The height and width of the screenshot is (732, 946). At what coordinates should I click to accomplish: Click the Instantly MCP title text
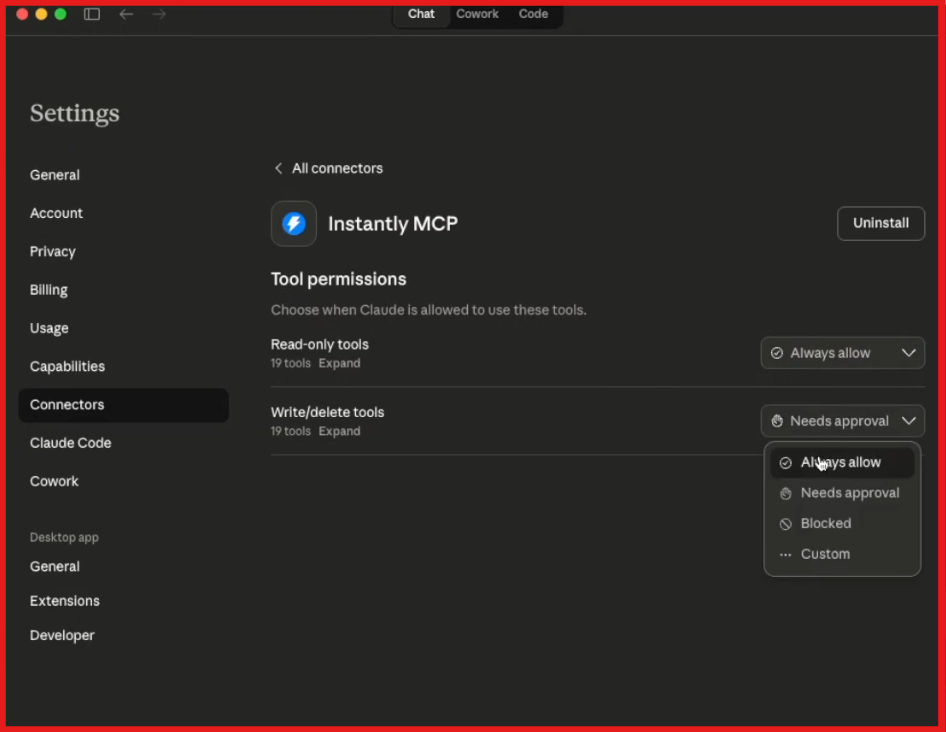click(x=393, y=224)
